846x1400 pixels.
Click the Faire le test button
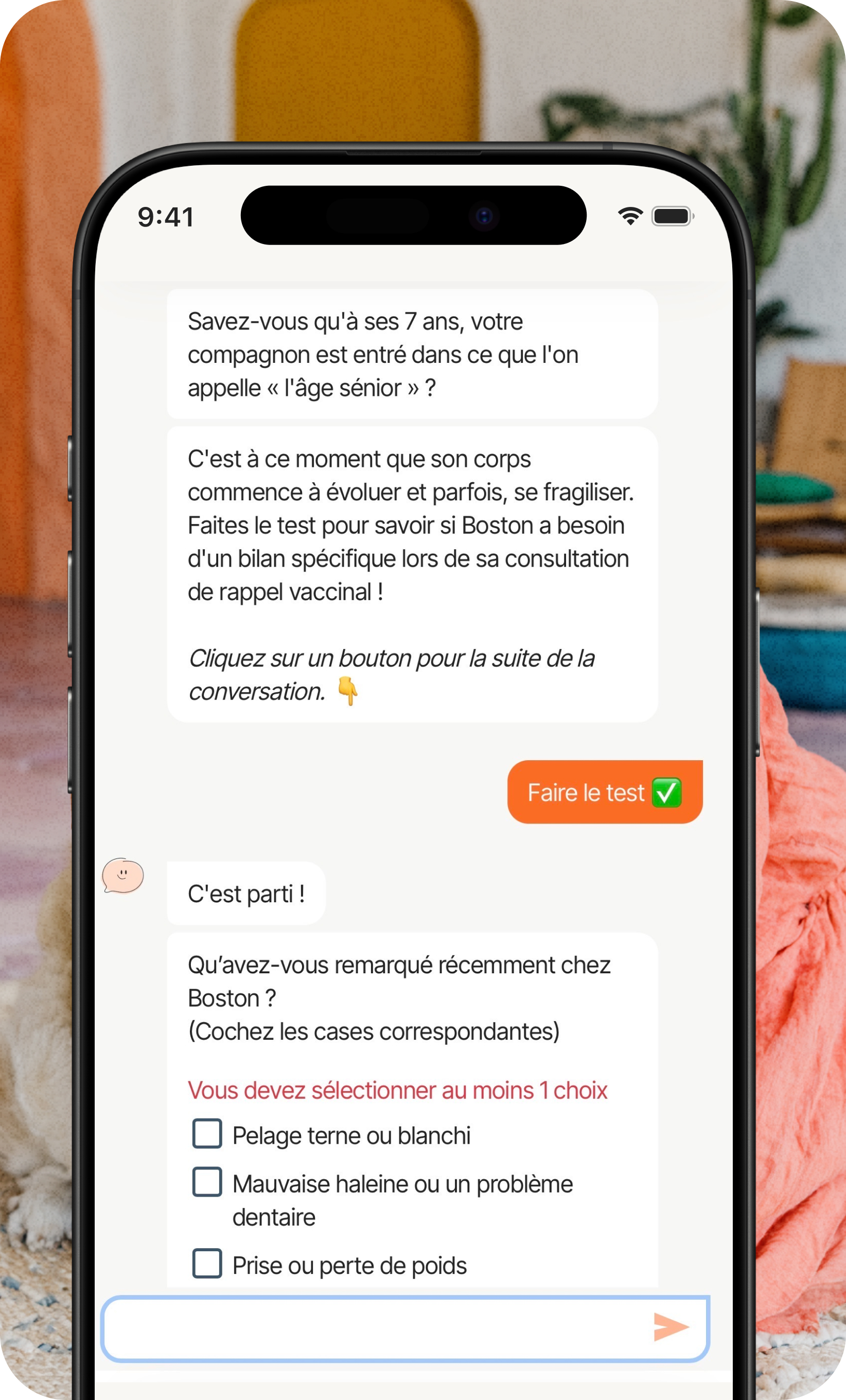pos(605,792)
